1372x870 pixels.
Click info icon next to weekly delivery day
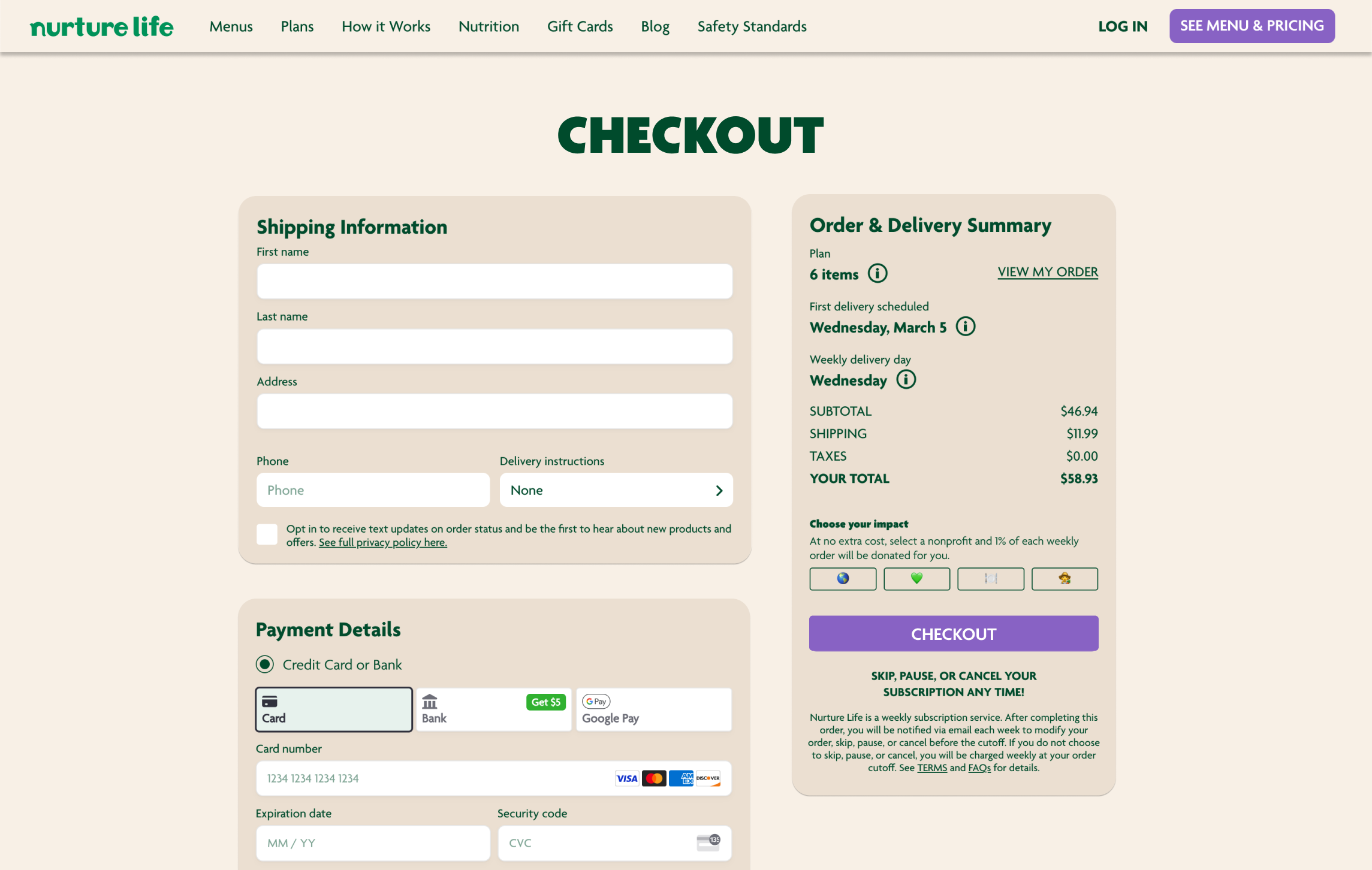click(906, 379)
